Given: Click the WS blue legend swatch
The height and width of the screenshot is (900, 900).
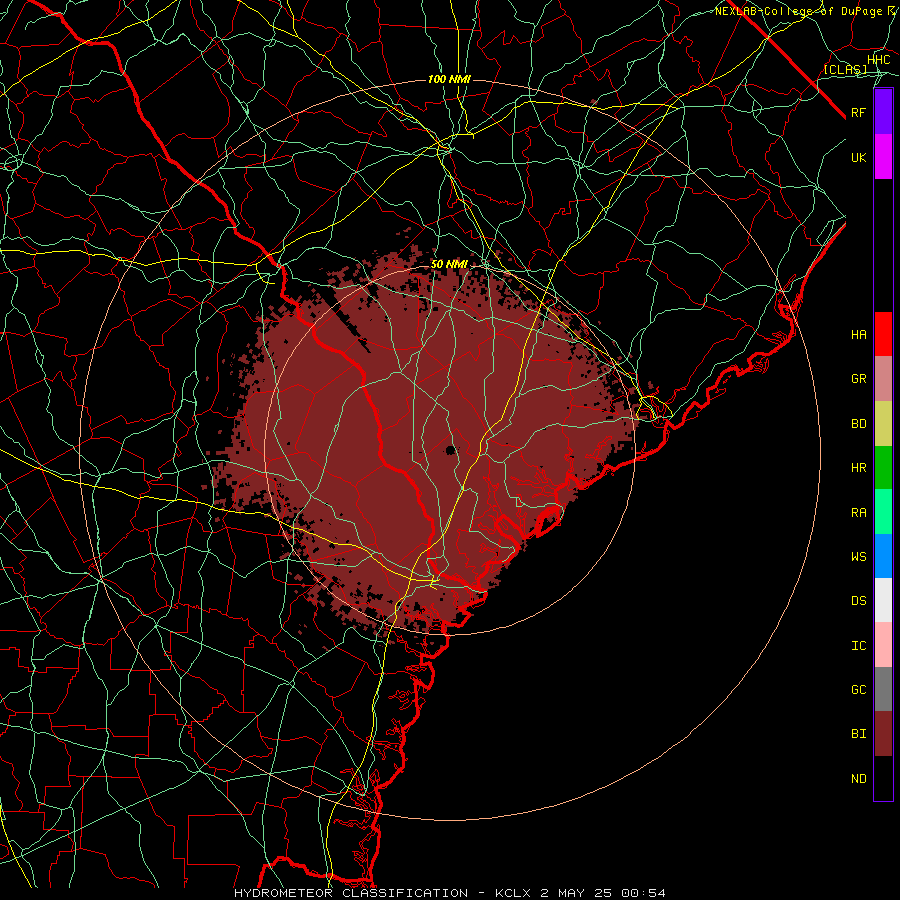Looking at the screenshot, I should tap(883, 556).
